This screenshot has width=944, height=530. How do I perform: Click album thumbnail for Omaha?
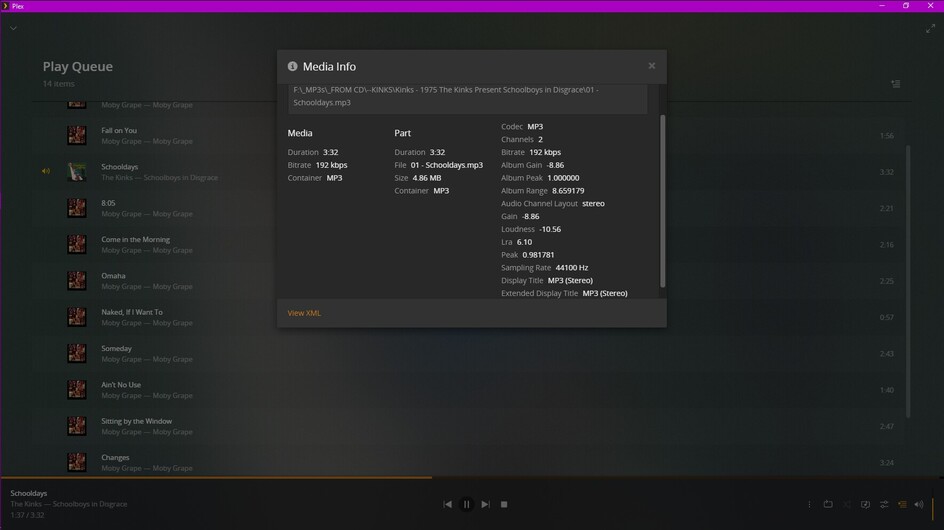[76, 281]
